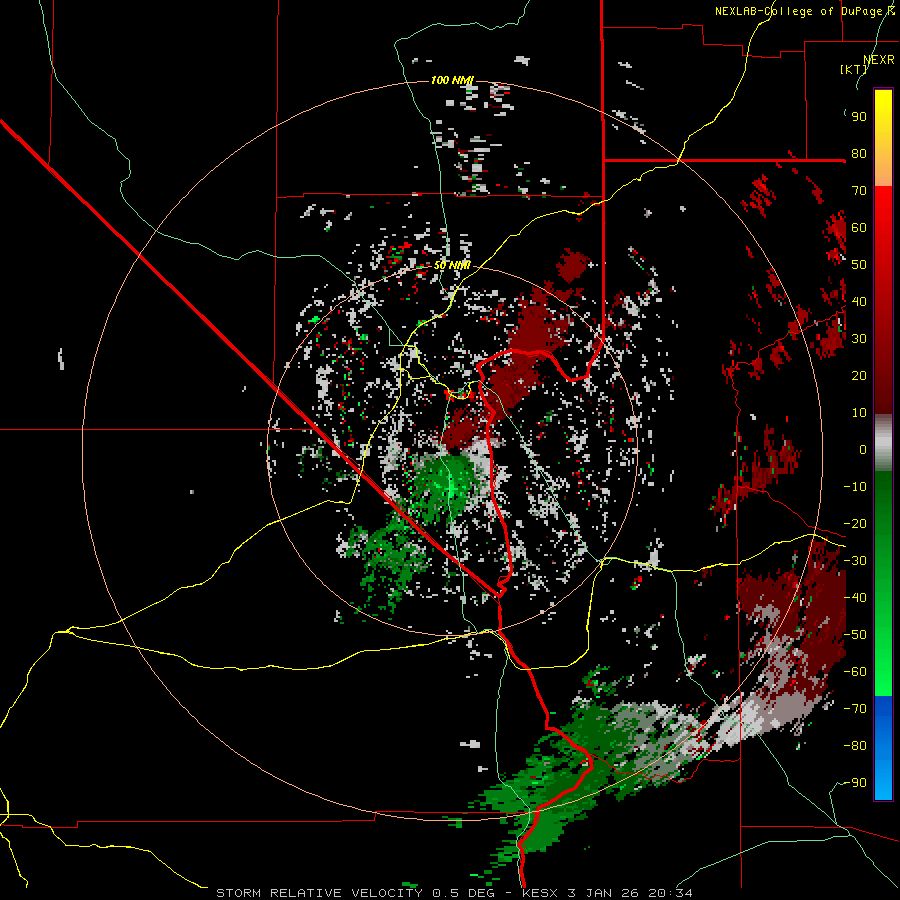Click the [KT] units label

[854, 69]
